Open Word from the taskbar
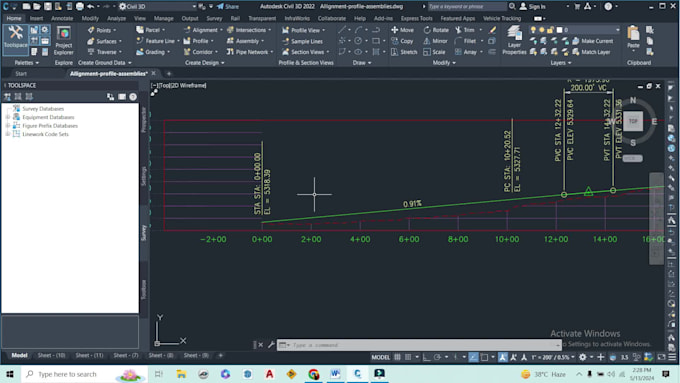680x383 pixels. point(335,374)
